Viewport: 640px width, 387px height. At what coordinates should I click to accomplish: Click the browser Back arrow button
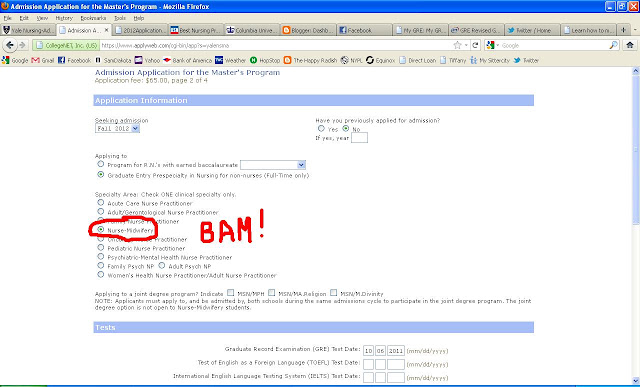pyautogui.click(x=10, y=45)
